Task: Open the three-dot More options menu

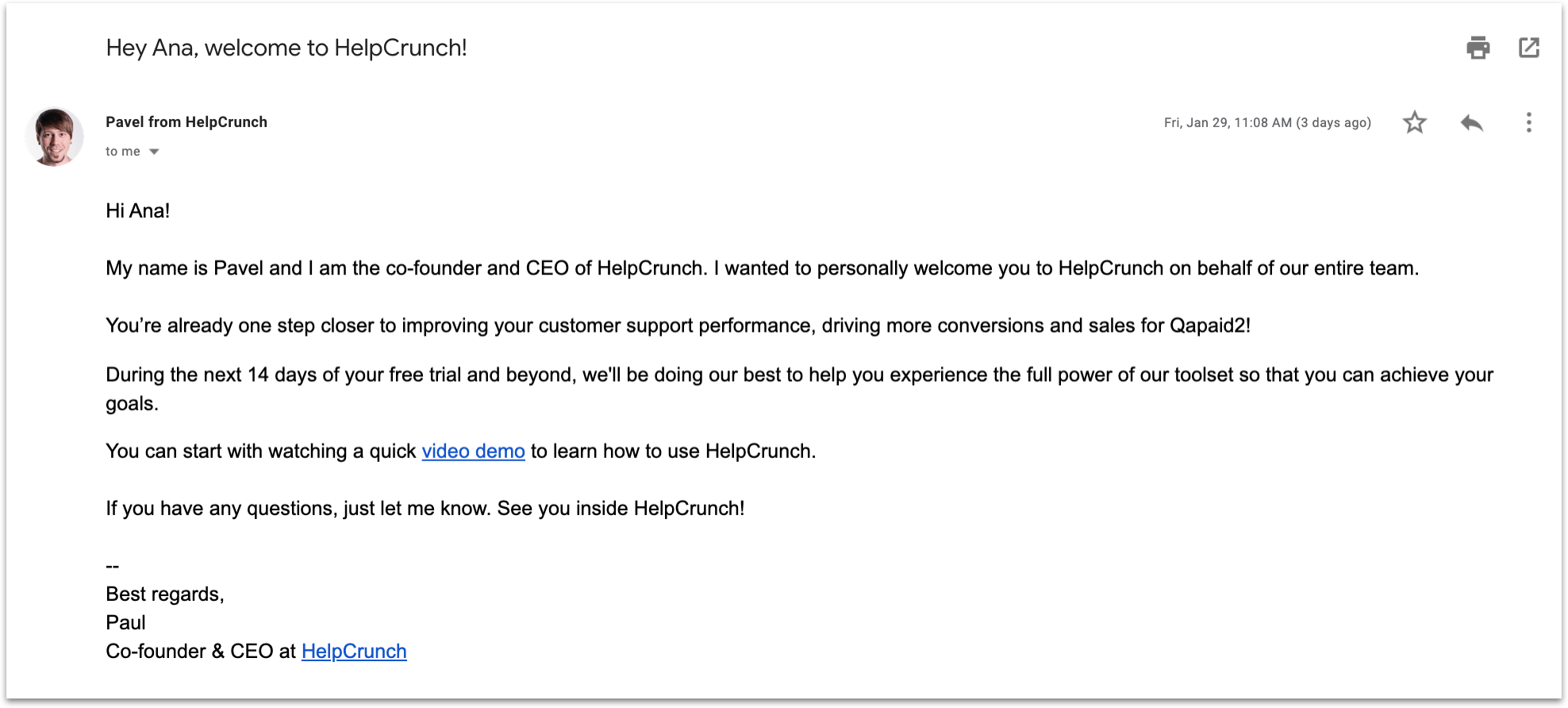Action: [1528, 122]
